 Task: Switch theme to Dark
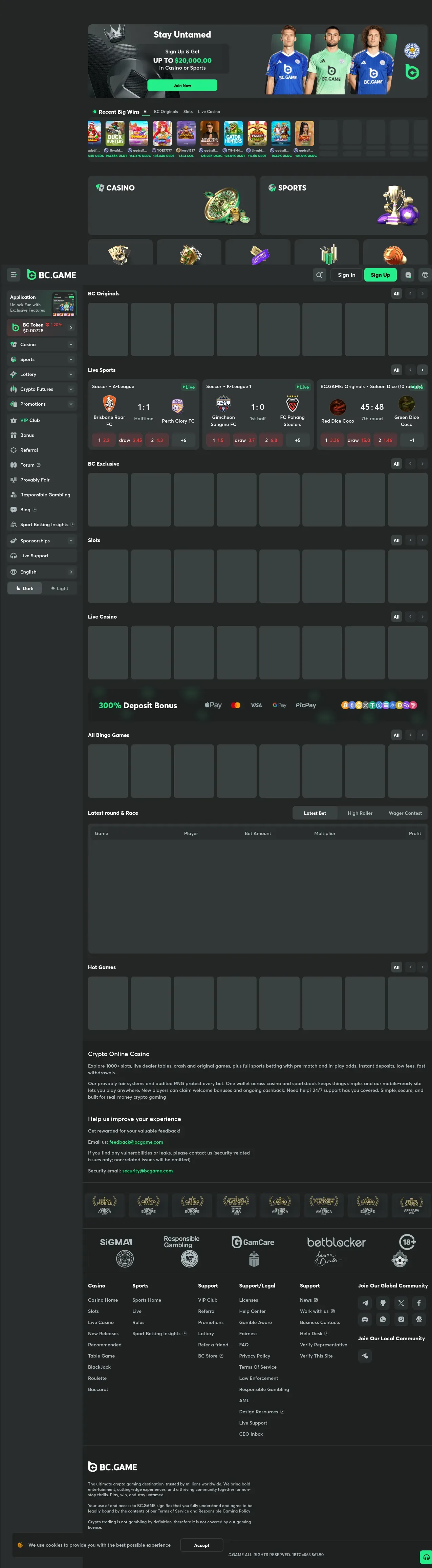click(25, 589)
